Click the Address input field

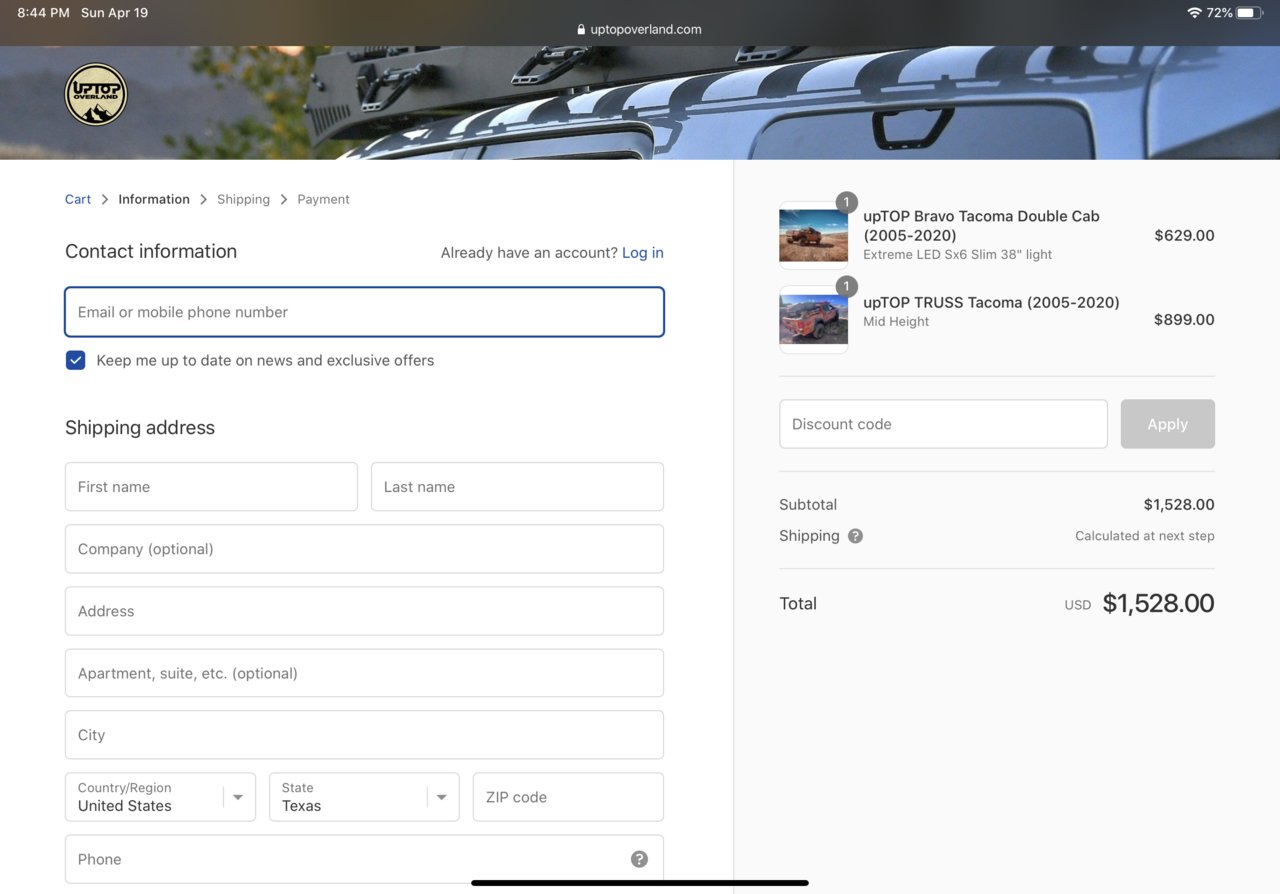[364, 611]
